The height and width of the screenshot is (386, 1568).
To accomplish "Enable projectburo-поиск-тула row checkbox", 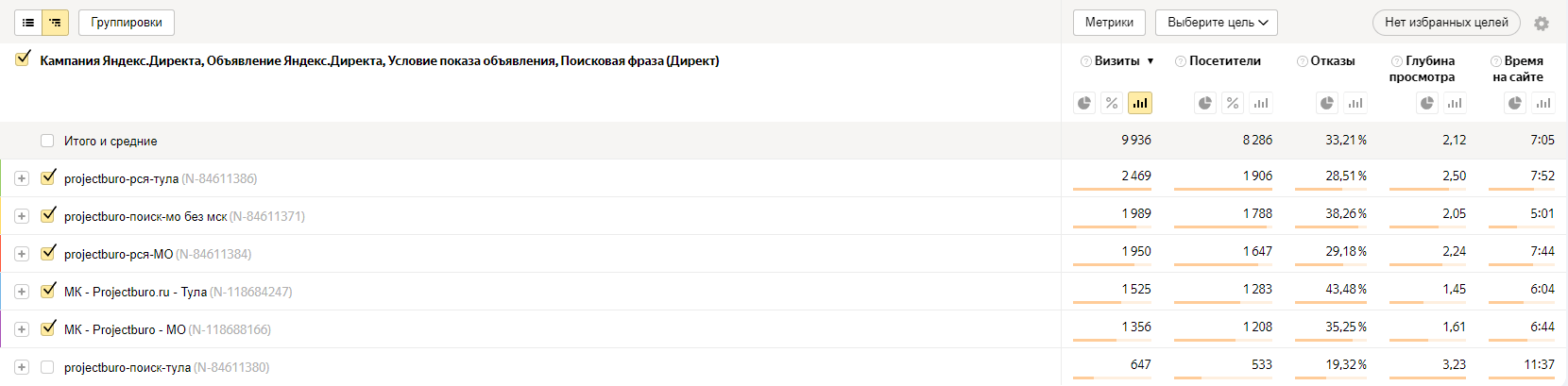I will pos(47,367).
